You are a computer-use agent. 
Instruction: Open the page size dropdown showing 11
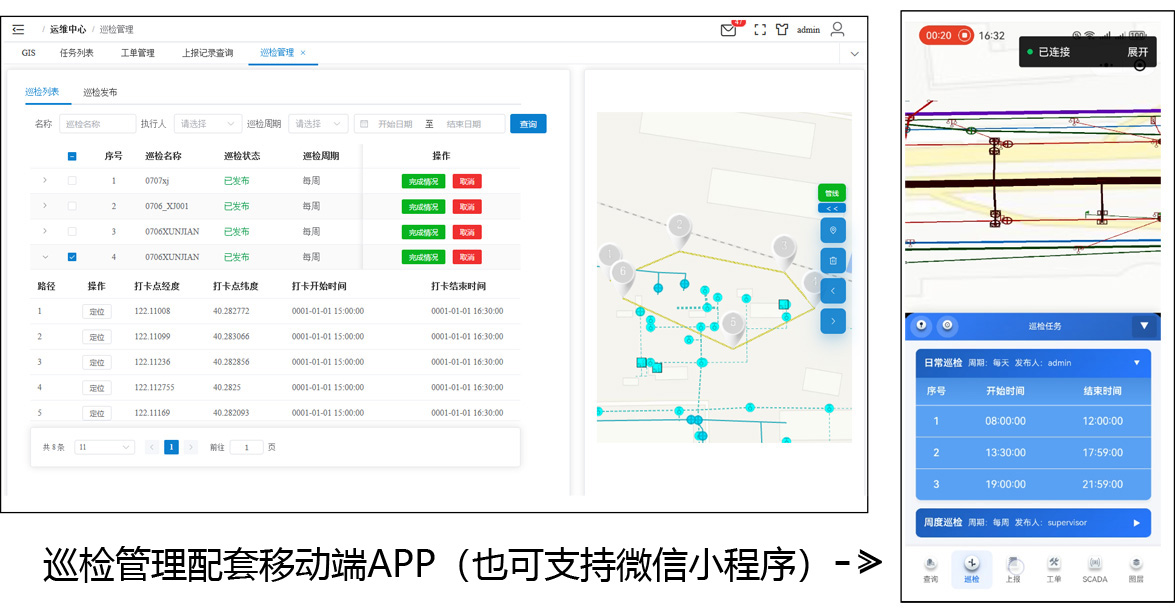(104, 447)
